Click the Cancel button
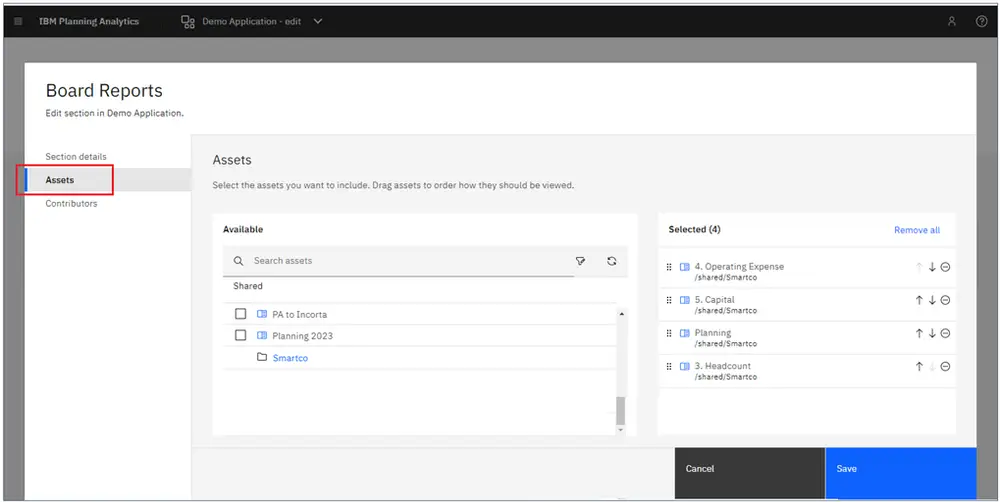1000x502 pixels. click(x=749, y=473)
